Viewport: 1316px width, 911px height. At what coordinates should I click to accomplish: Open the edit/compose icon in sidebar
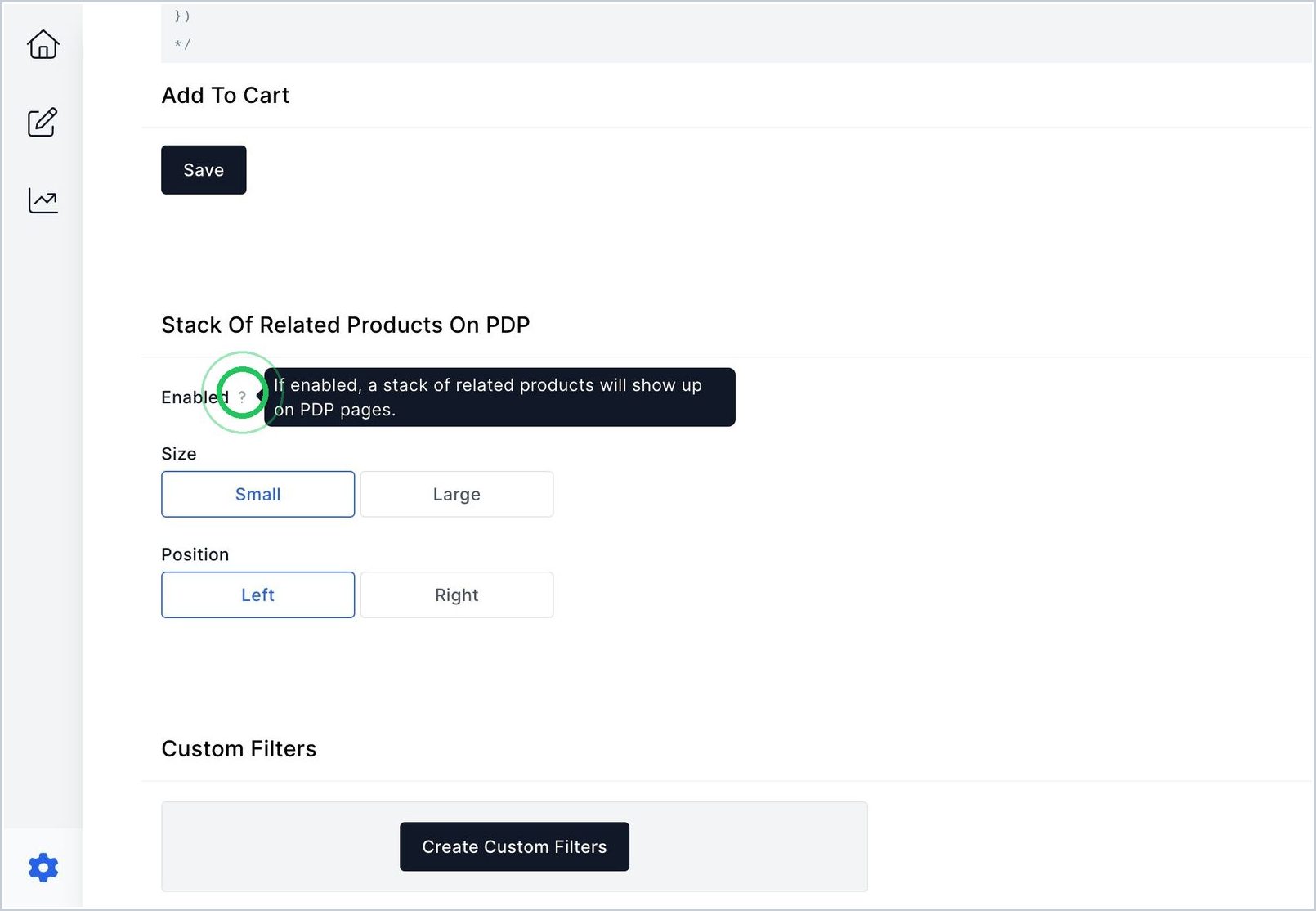coord(43,123)
